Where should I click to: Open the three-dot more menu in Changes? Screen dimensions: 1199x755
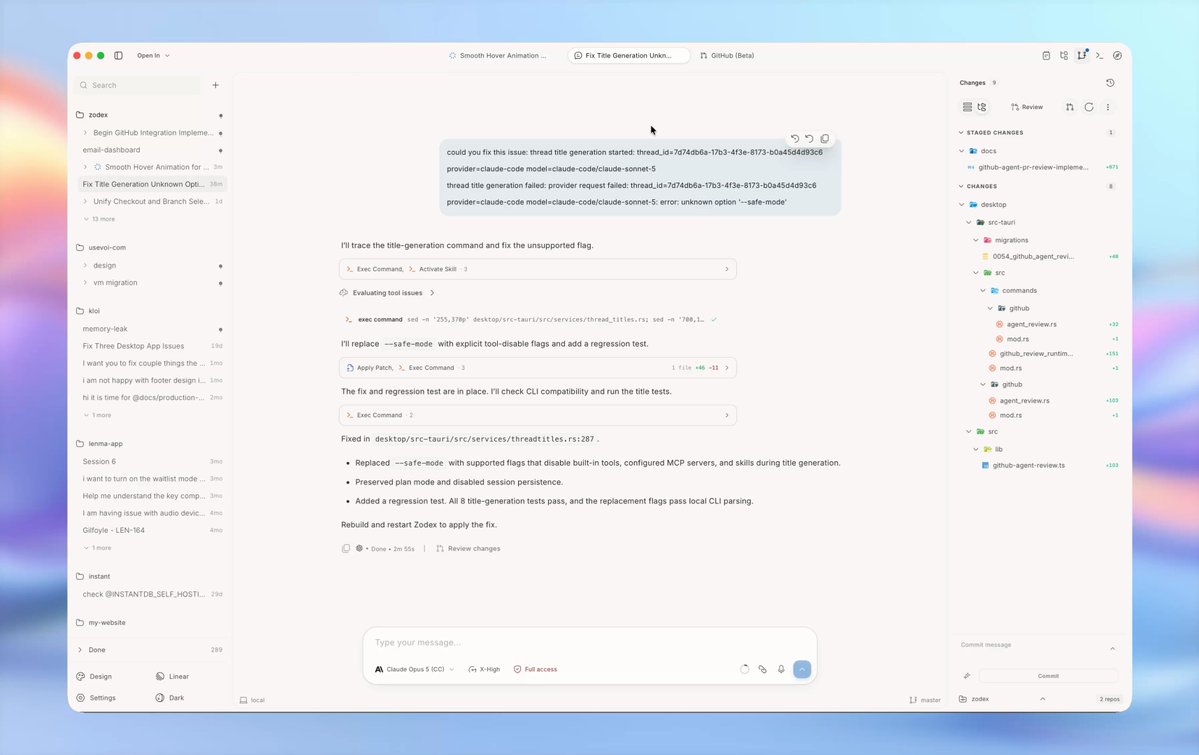(x=1108, y=107)
